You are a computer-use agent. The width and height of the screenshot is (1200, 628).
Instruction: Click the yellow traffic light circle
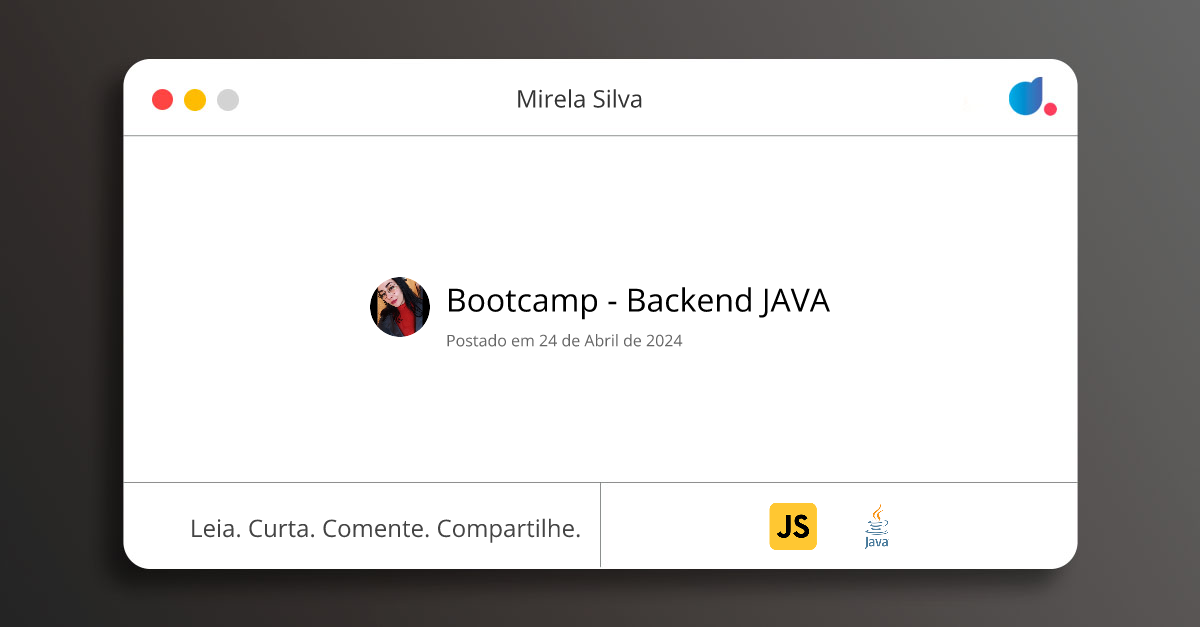tap(194, 99)
